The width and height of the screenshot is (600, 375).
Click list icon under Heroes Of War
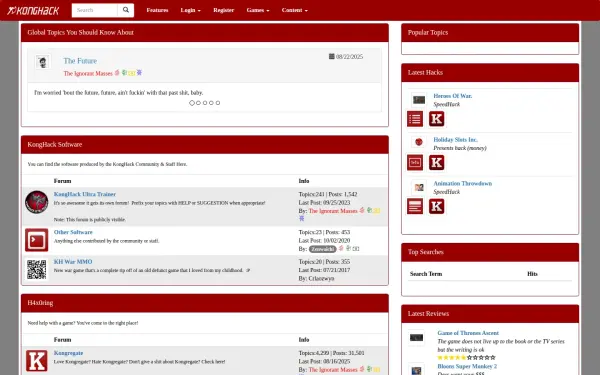point(415,119)
